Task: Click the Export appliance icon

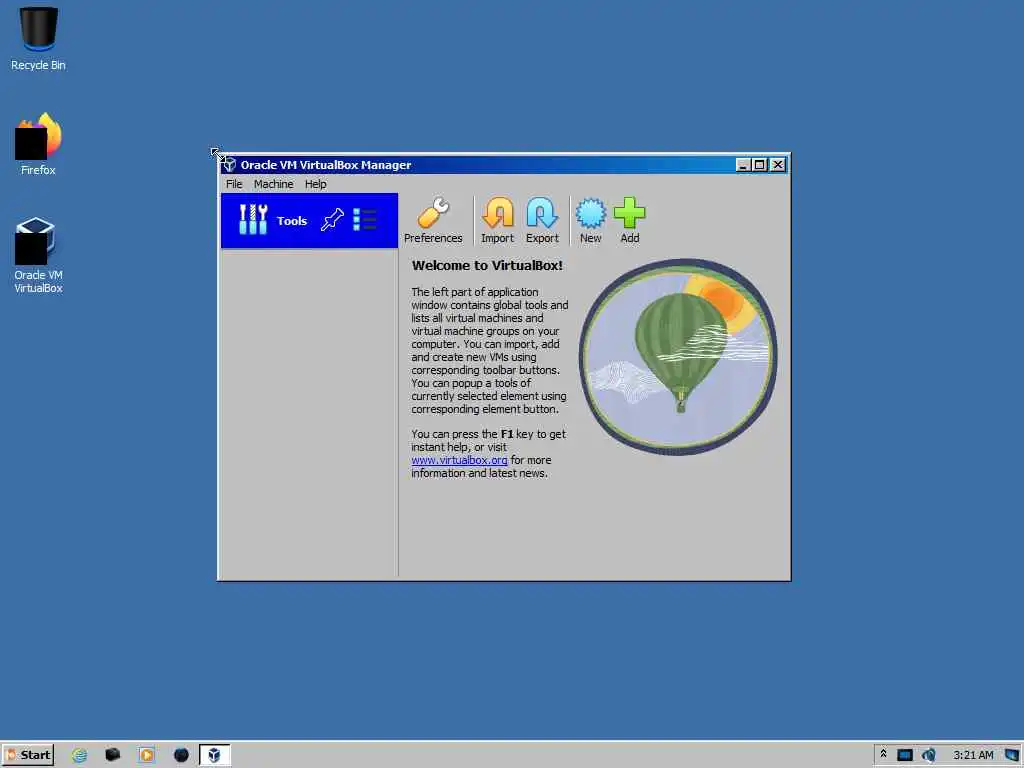Action: [x=542, y=221]
